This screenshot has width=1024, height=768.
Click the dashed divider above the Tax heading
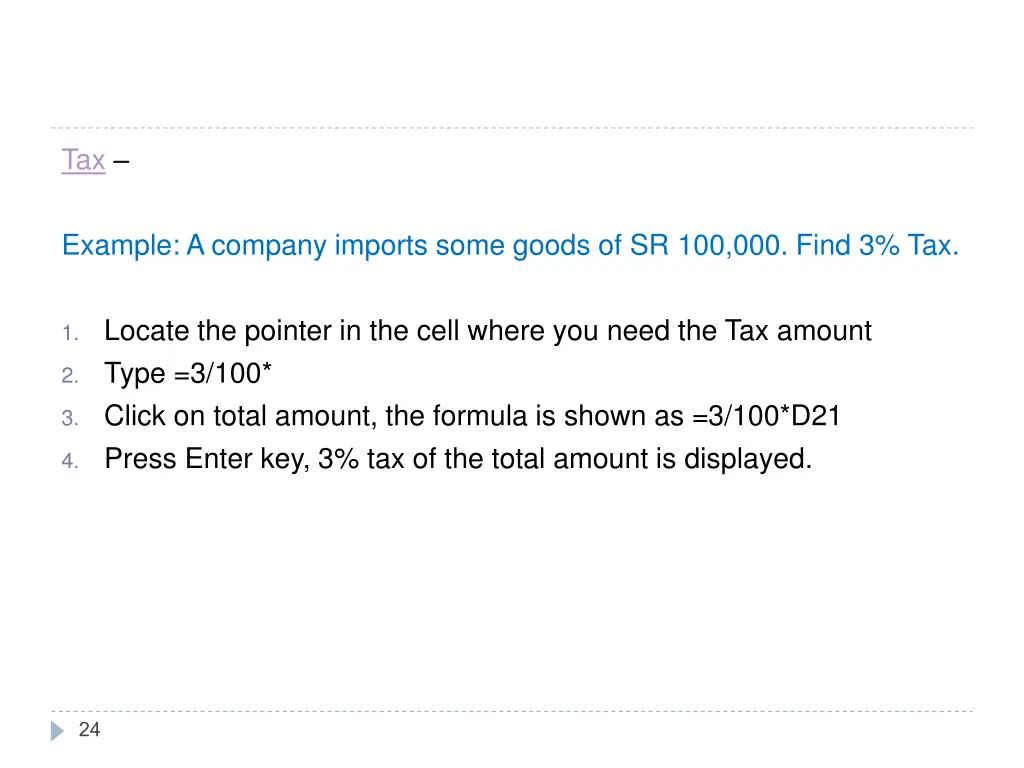tap(512, 128)
